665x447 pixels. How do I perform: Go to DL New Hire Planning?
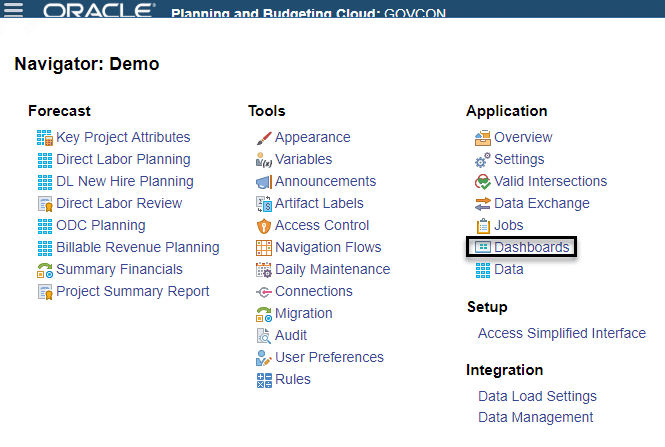click(x=125, y=182)
